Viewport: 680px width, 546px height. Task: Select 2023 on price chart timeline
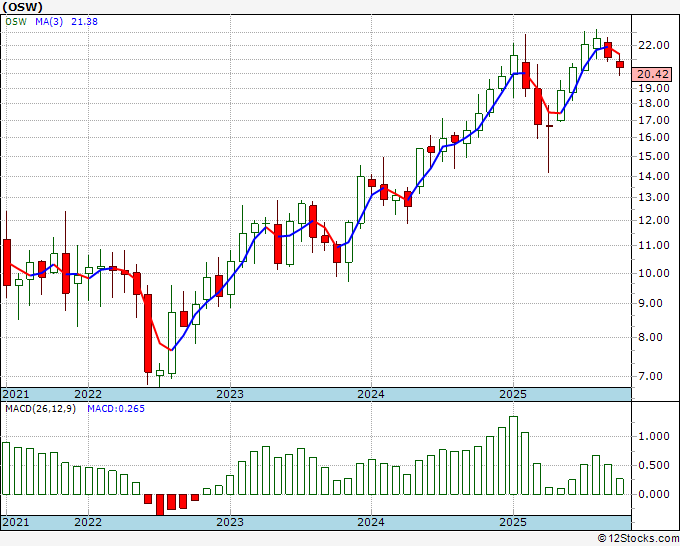click(x=230, y=394)
